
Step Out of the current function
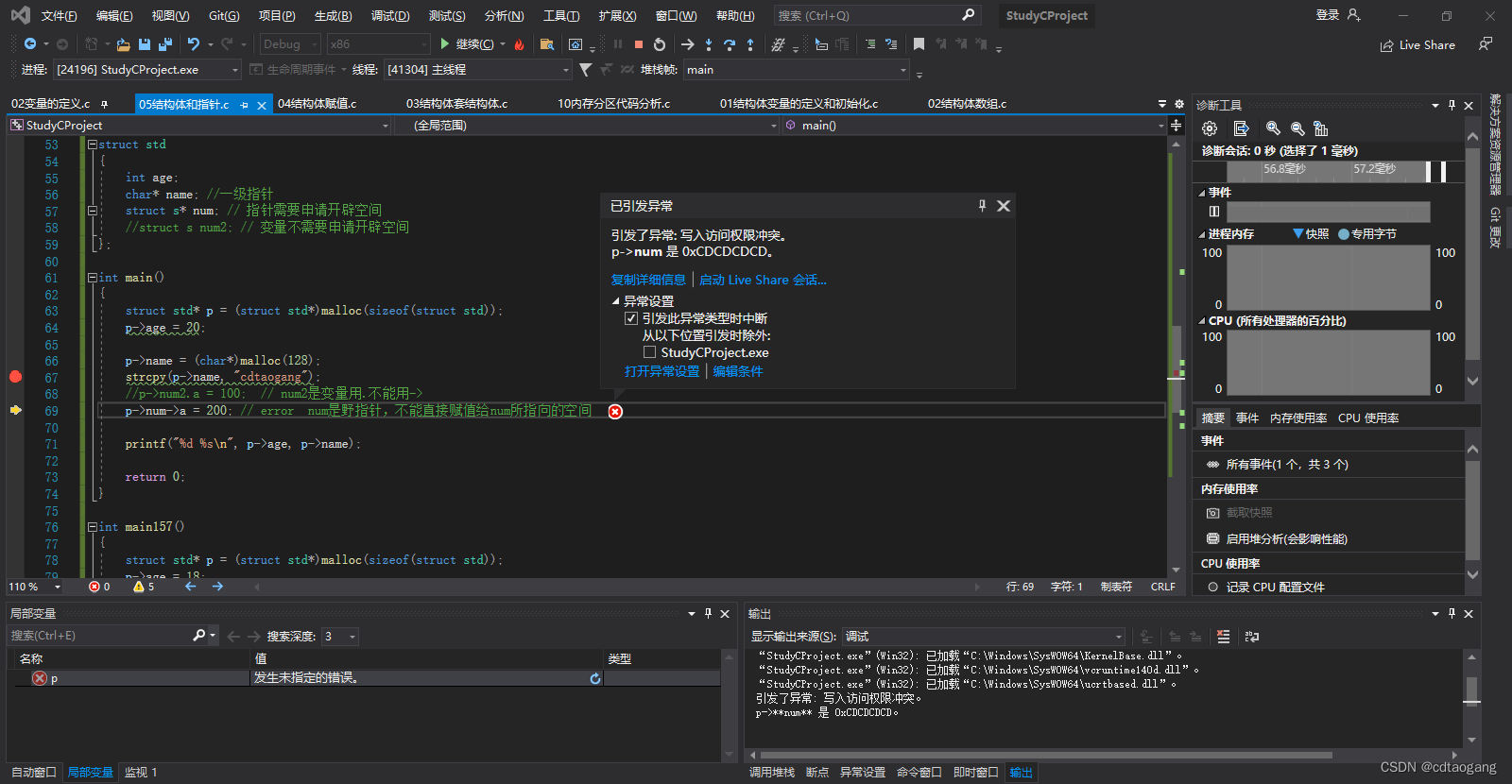(750, 44)
